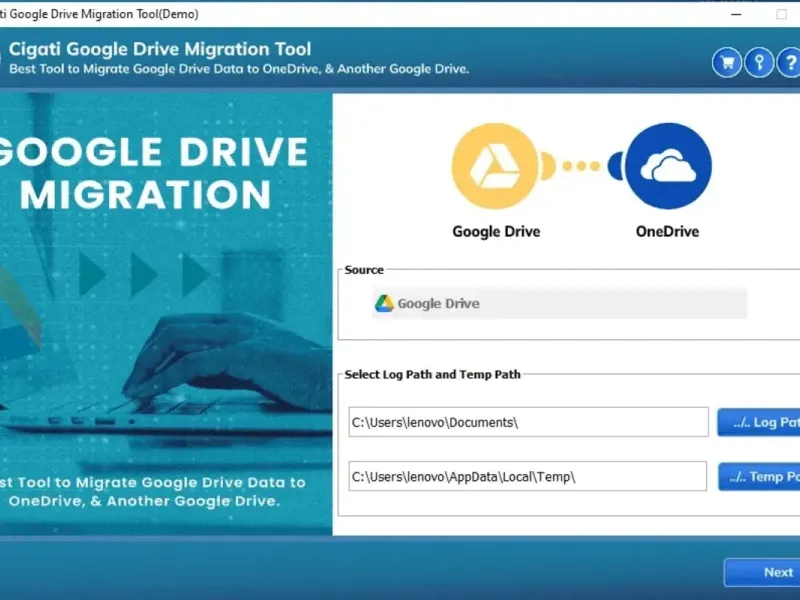Click the temp path field showing AppData
Image resolution: width=800 pixels, height=600 pixels.
coord(528,477)
